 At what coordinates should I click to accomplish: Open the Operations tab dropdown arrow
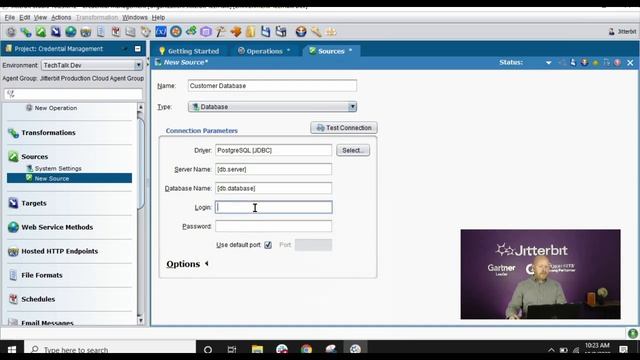point(289,51)
